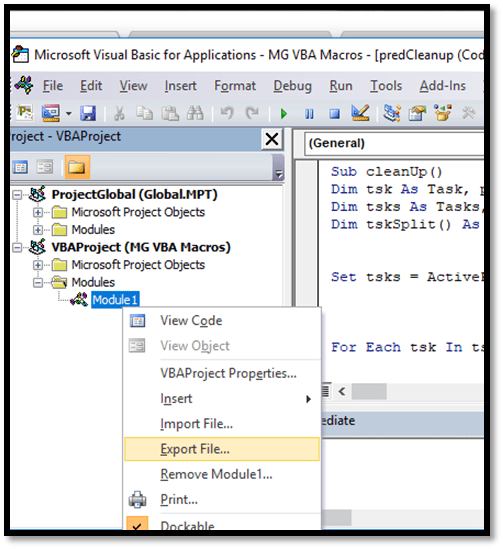Open the Insert menu in the menu bar

pos(180,85)
